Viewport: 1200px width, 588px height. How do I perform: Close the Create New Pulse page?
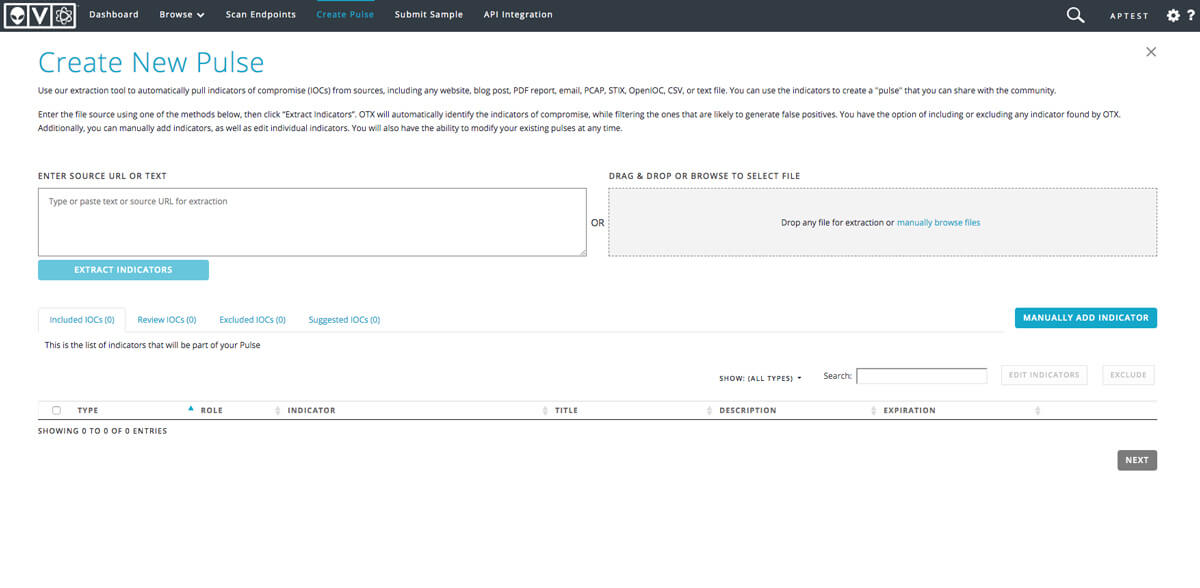pyautogui.click(x=1151, y=52)
